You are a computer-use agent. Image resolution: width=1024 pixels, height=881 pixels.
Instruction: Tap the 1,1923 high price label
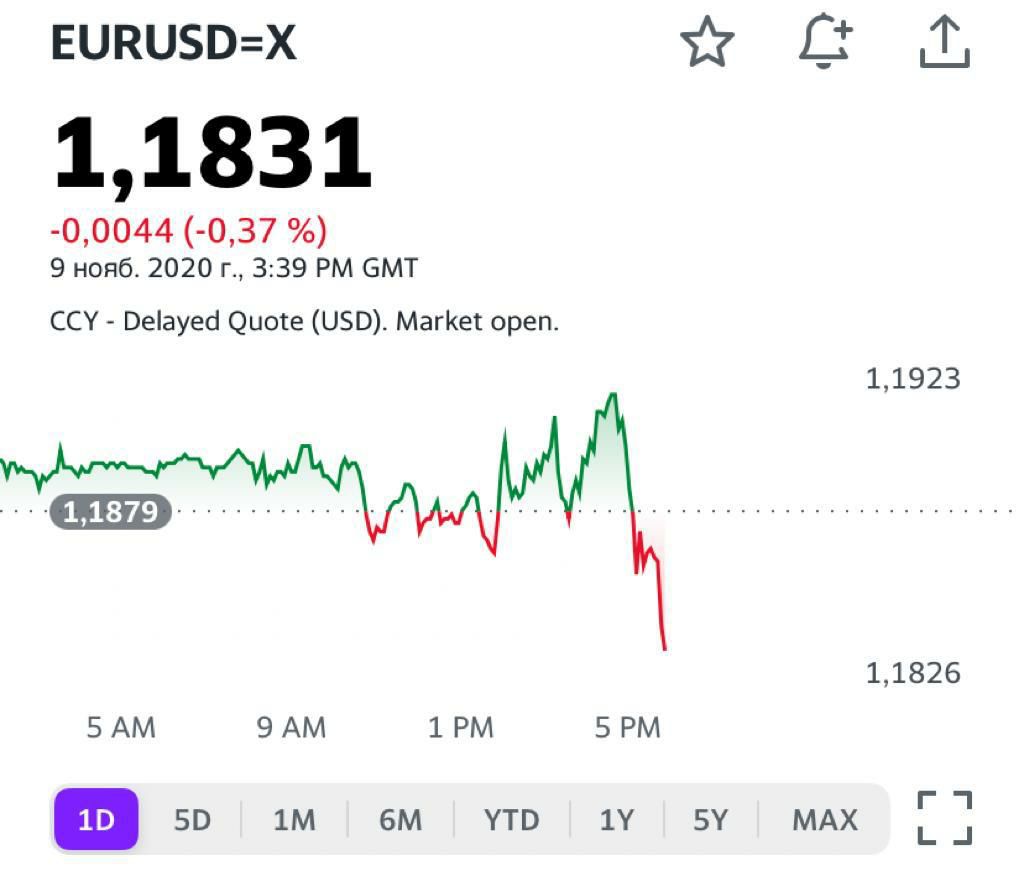point(912,378)
